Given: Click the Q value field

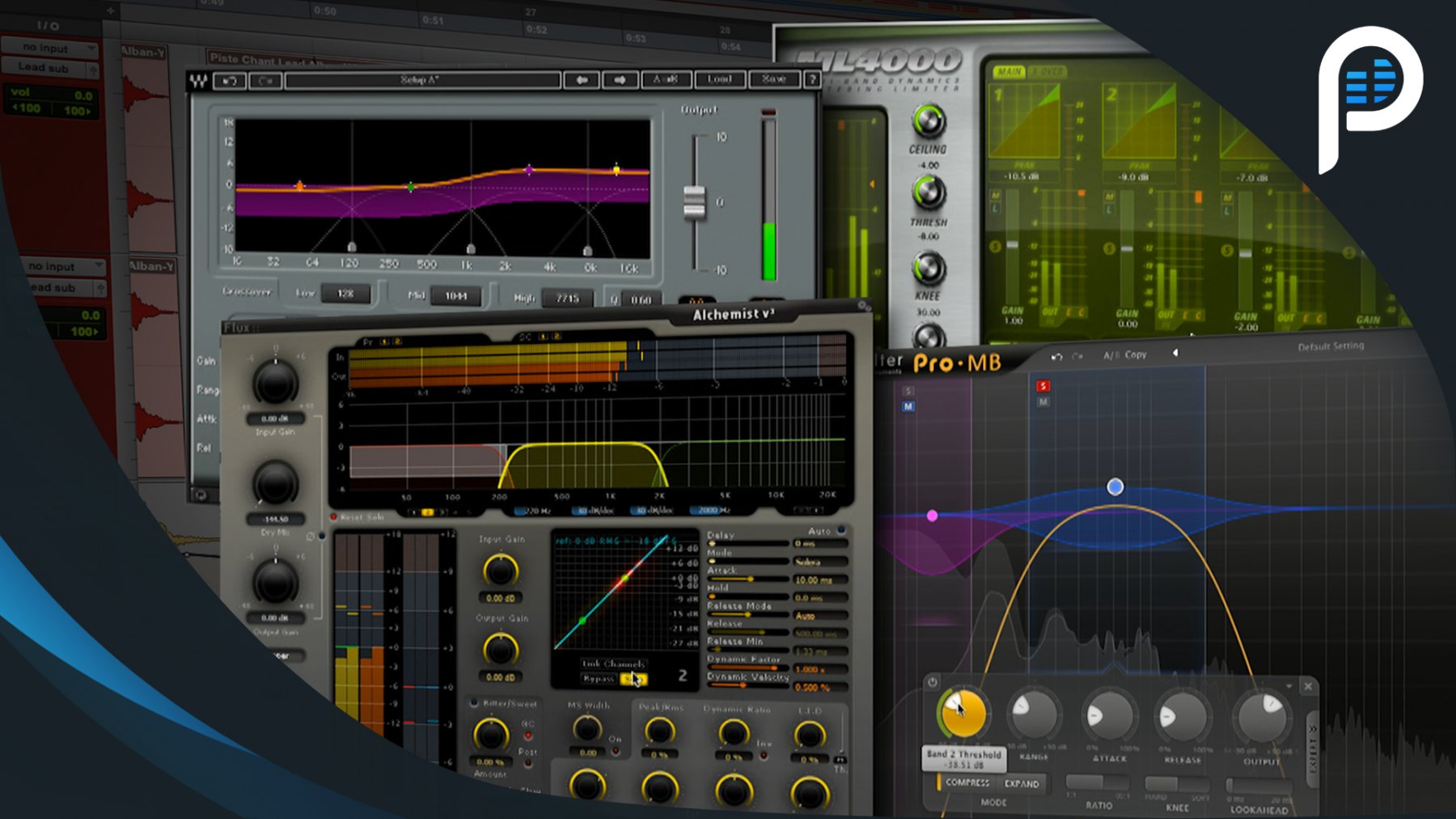Looking at the screenshot, I should [x=641, y=300].
